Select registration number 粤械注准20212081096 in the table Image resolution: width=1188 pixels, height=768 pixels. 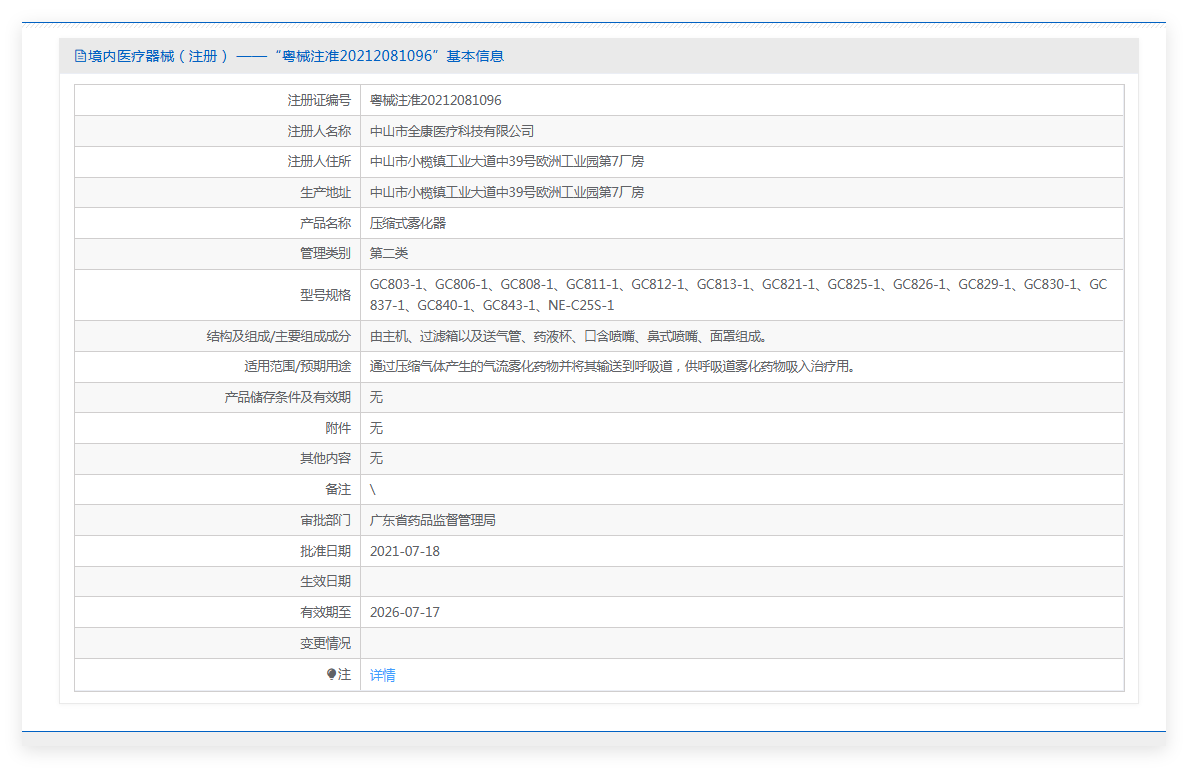click(x=436, y=101)
